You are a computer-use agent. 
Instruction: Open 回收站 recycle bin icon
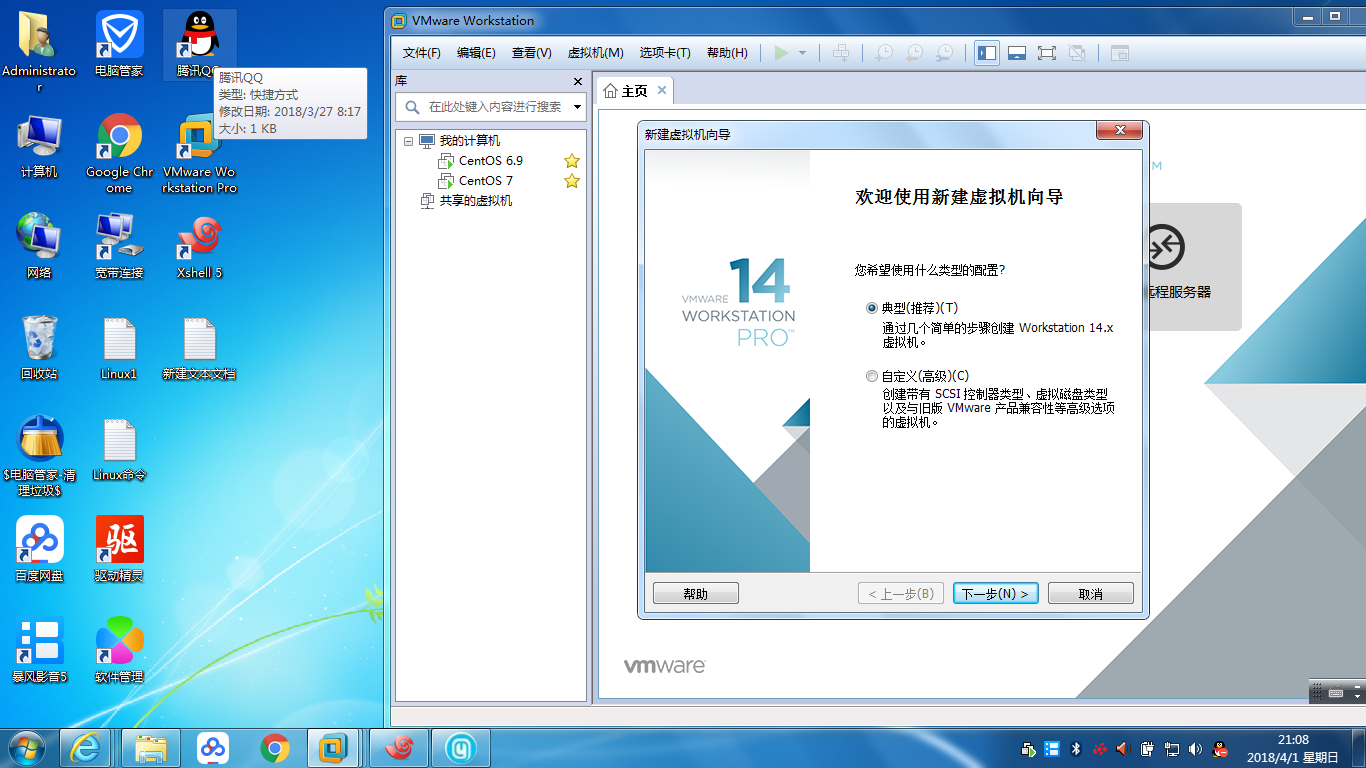point(39,347)
